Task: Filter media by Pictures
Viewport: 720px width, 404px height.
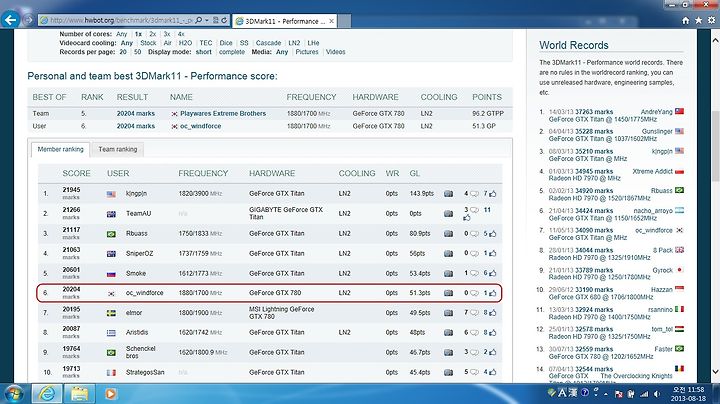Action: click(x=307, y=52)
